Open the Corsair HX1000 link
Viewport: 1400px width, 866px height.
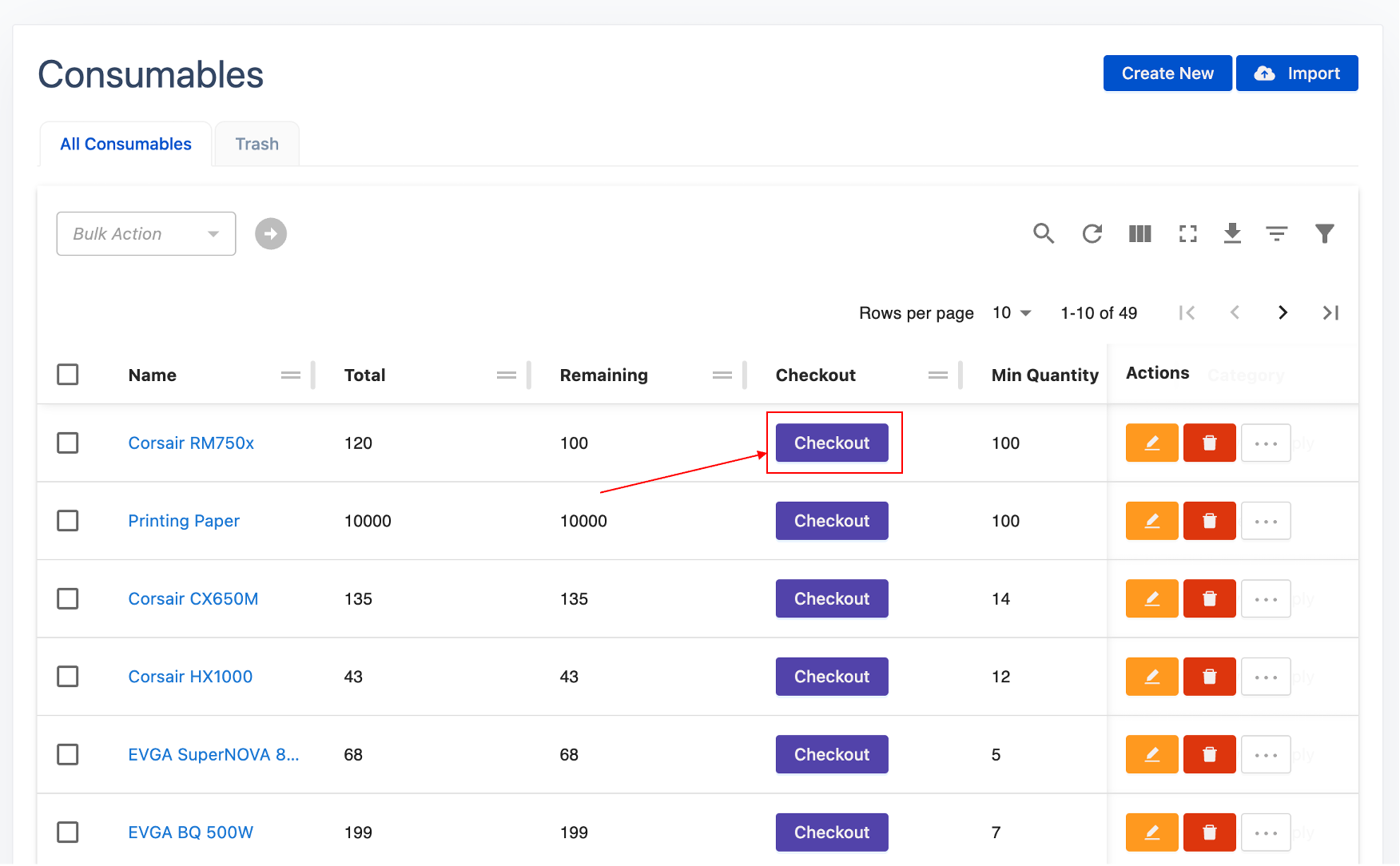click(x=190, y=677)
